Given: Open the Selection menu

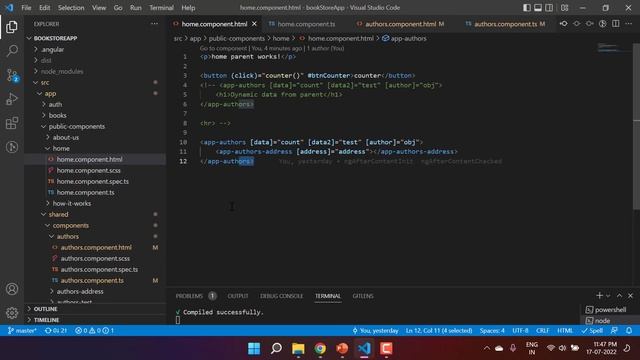Looking at the screenshot, I should [71, 8].
